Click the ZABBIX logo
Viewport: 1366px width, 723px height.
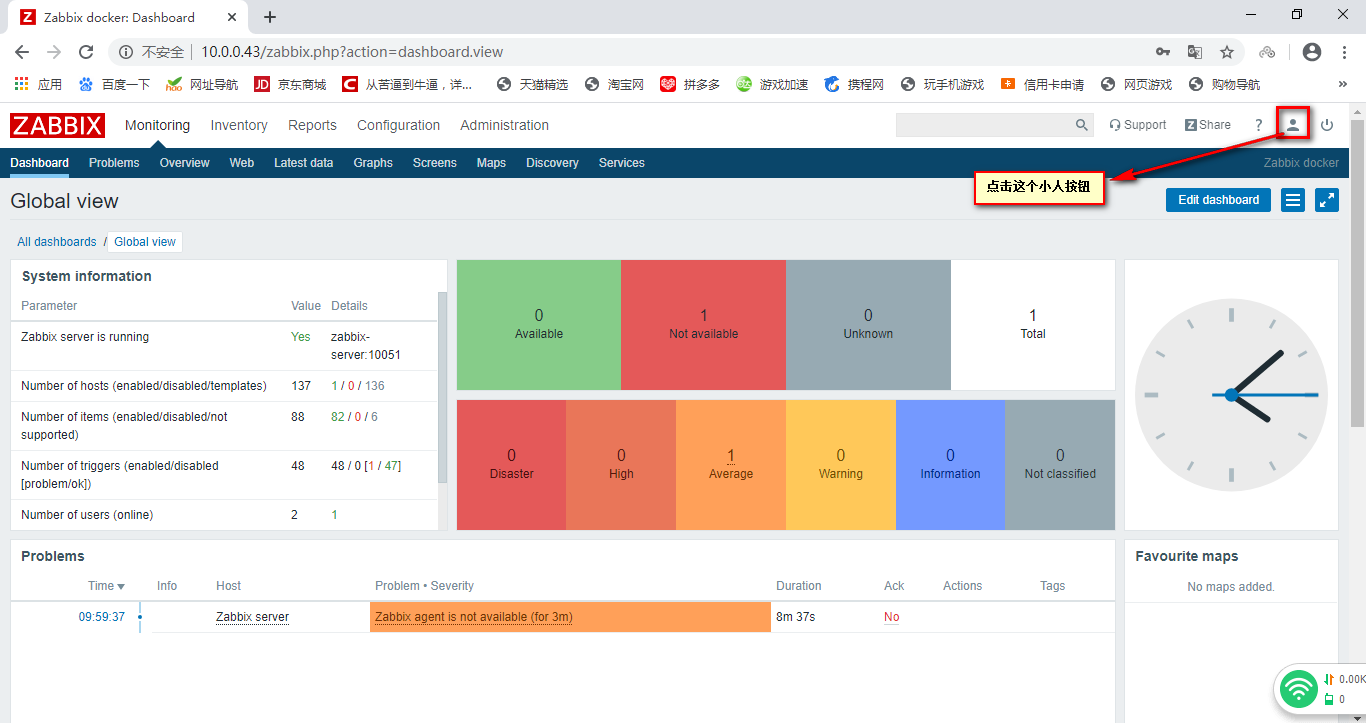click(58, 125)
